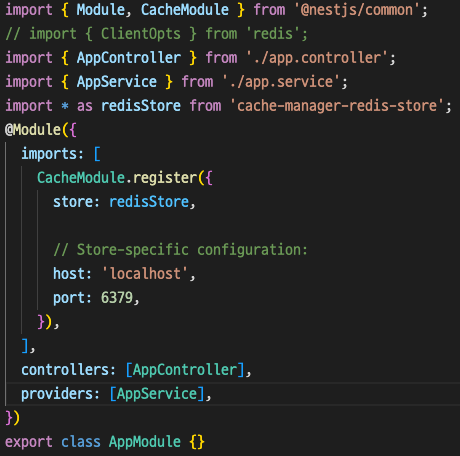460x456 pixels.
Task: Click the 'store:' property key
Action: coord(76,202)
